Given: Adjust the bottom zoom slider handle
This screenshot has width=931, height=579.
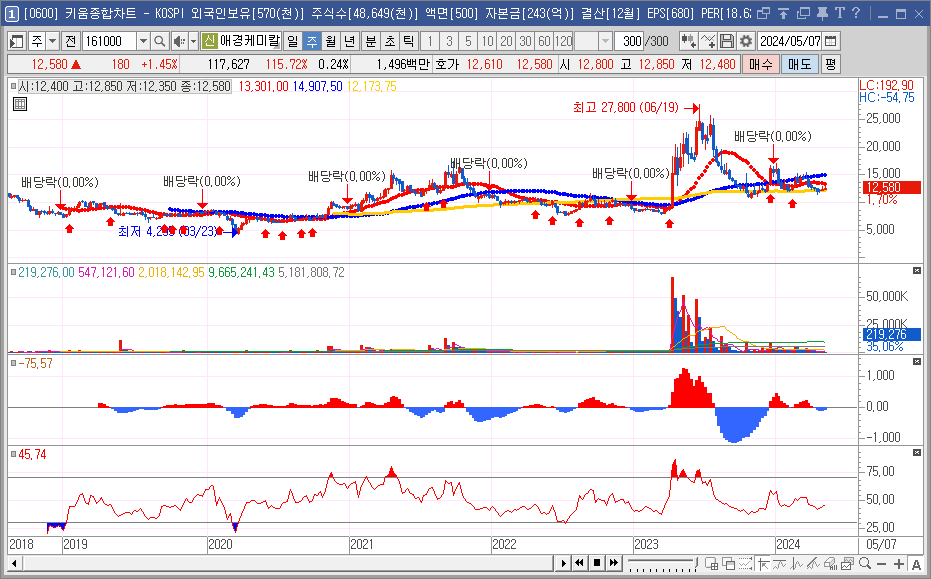Looking at the screenshot, I should click(695, 562).
